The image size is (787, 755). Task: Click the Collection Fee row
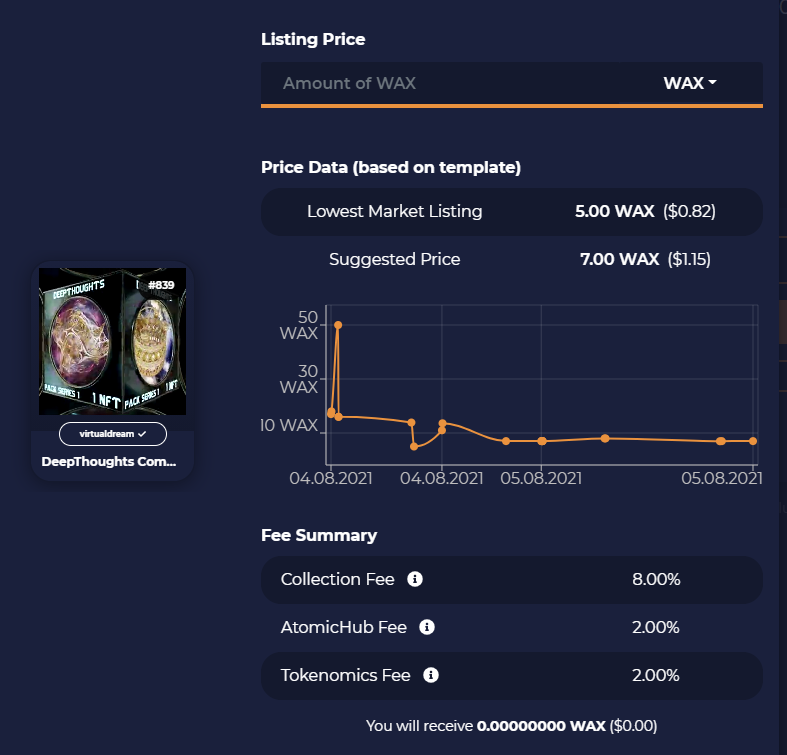[512, 579]
